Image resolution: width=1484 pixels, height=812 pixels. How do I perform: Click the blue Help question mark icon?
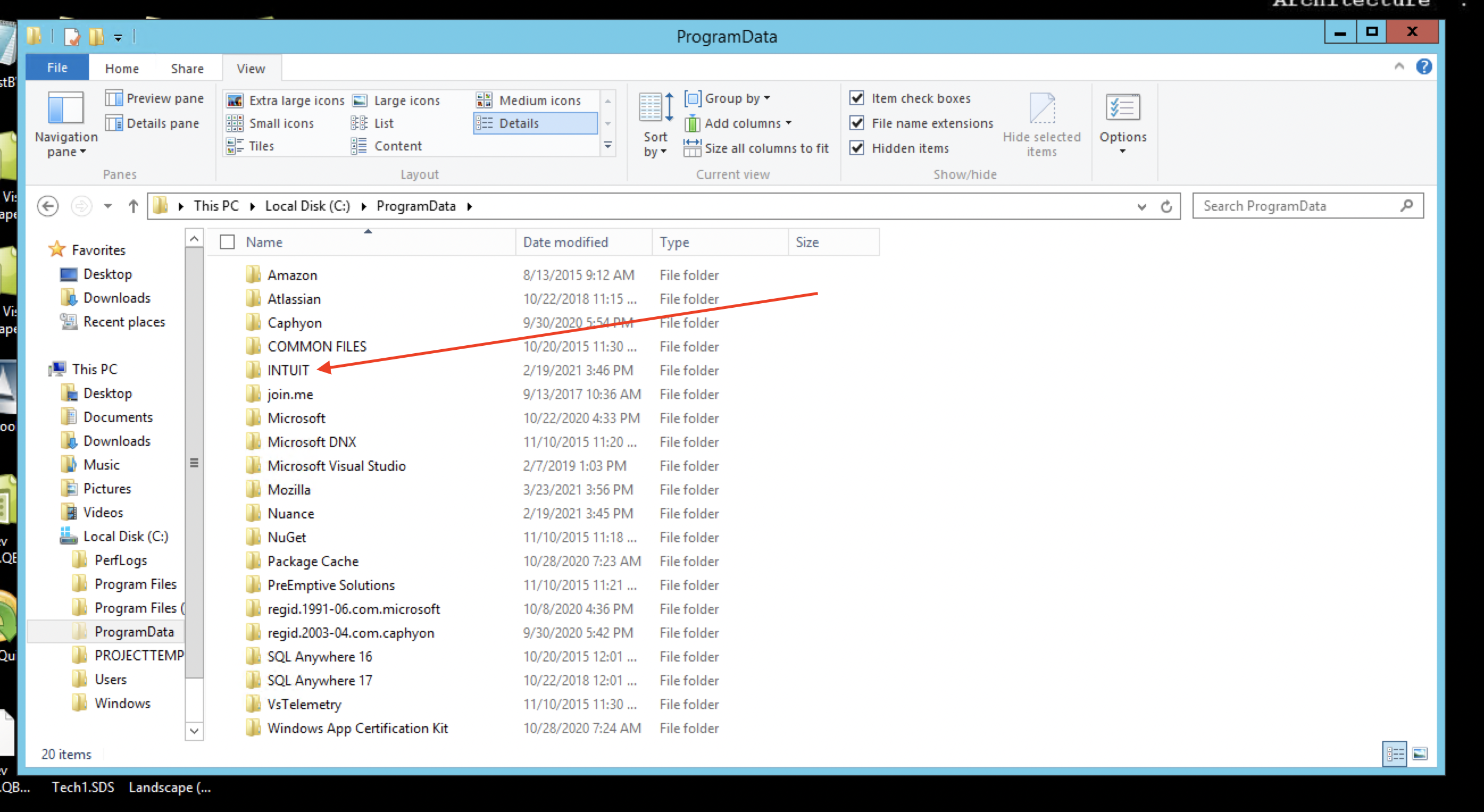pos(1424,67)
